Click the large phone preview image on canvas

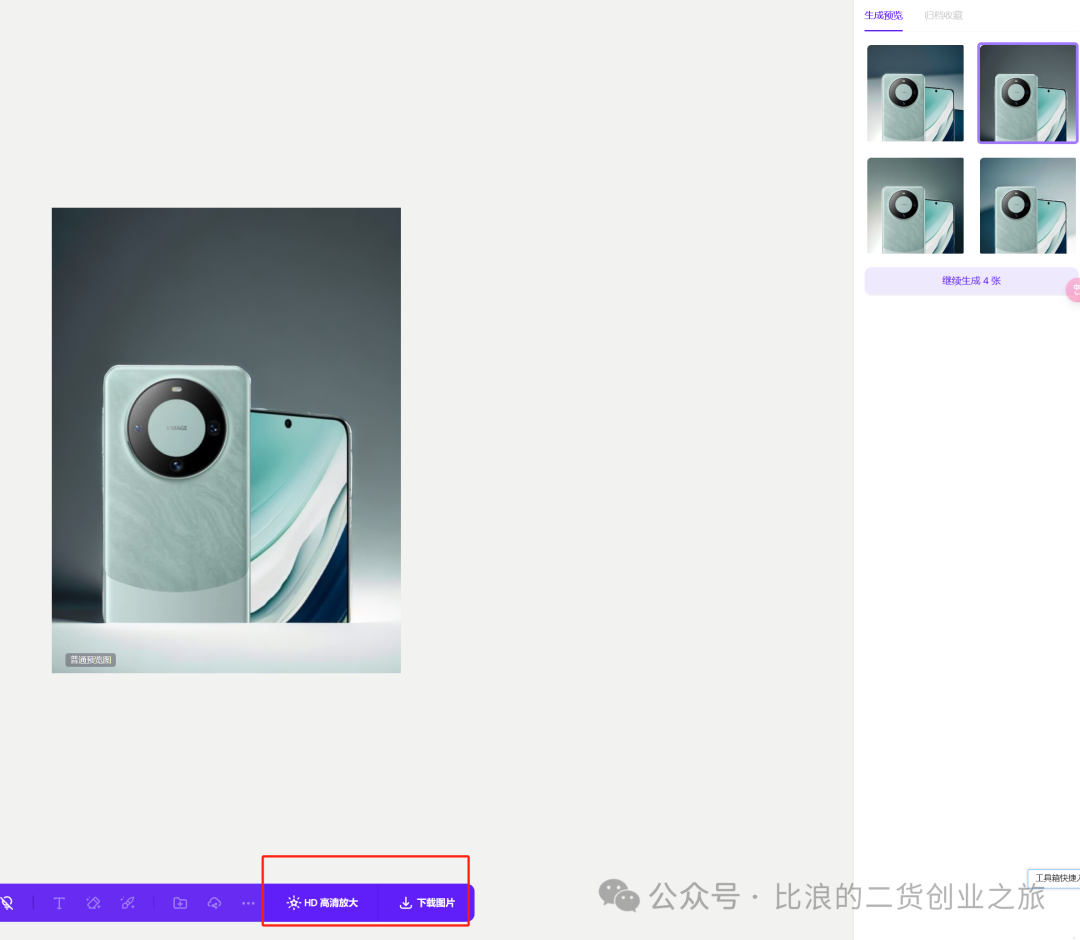pyautogui.click(x=226, y=440)
